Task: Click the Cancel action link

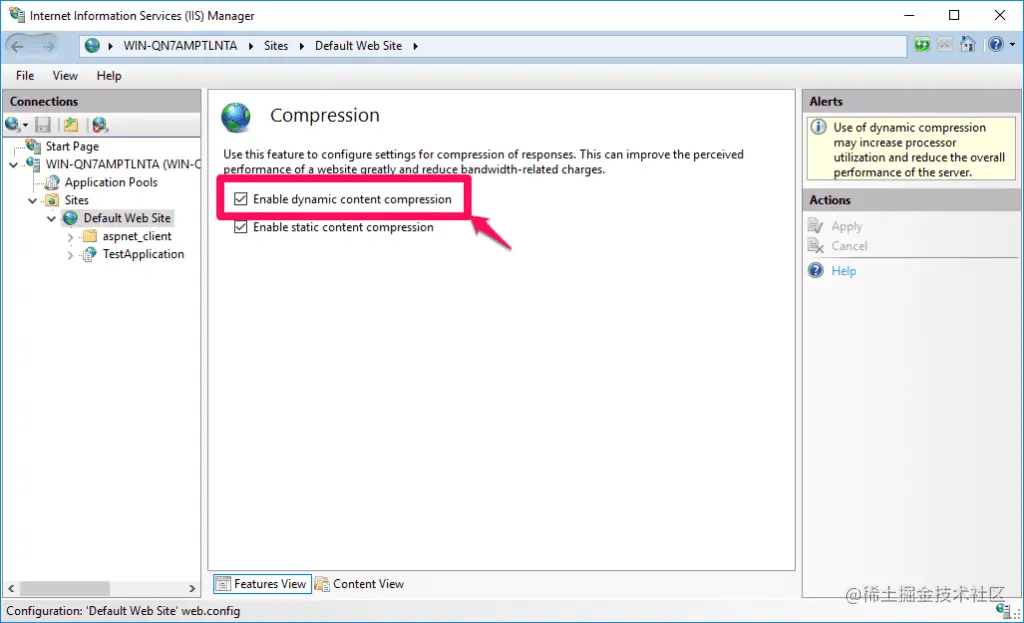Action: 849,246
